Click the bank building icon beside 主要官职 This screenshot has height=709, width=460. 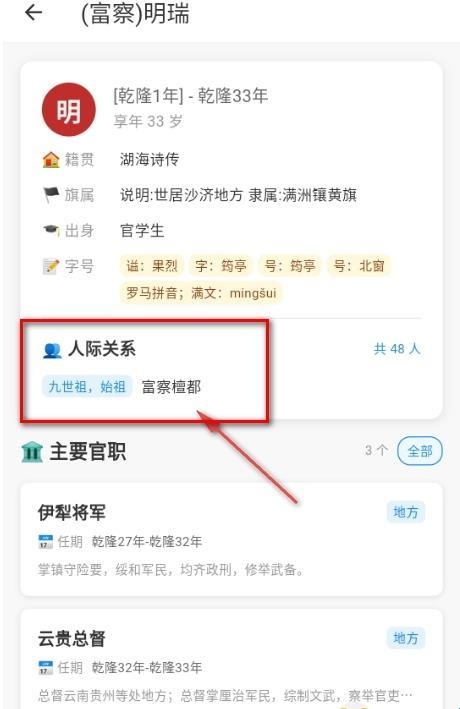[x=32, y=452]
